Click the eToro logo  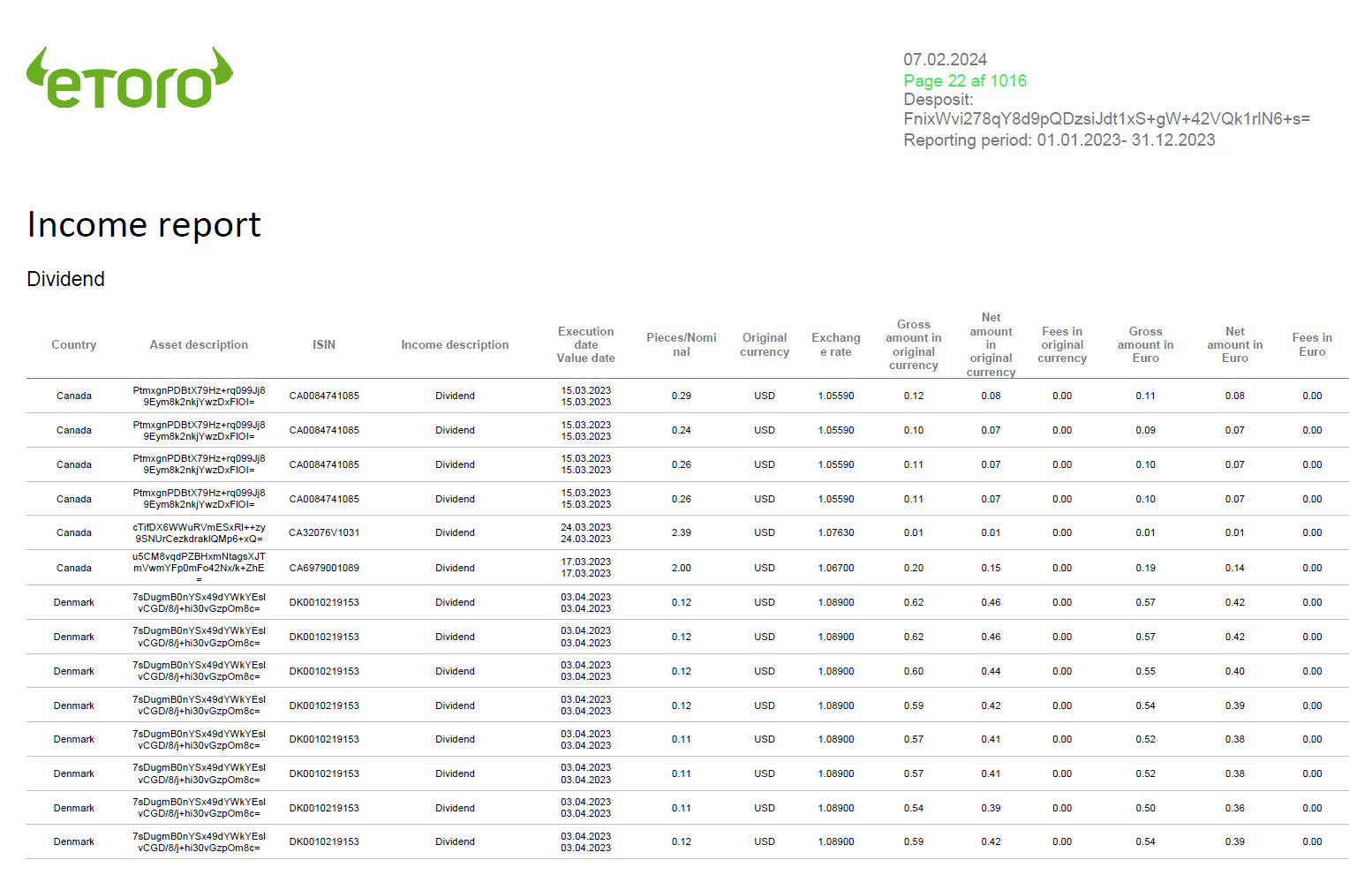click(130, 78)
